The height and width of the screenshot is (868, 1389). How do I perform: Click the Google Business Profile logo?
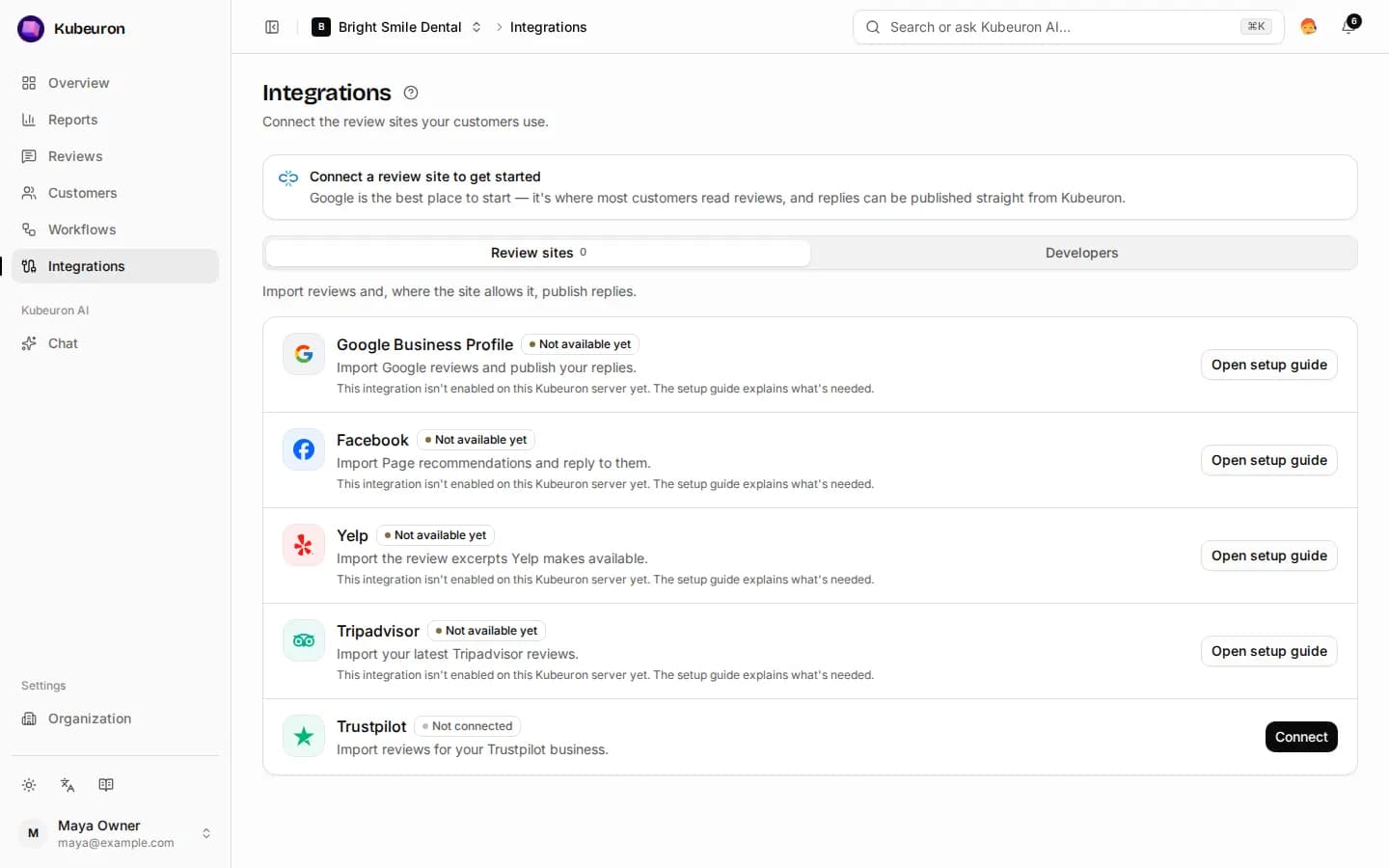(x=304, y=354)
